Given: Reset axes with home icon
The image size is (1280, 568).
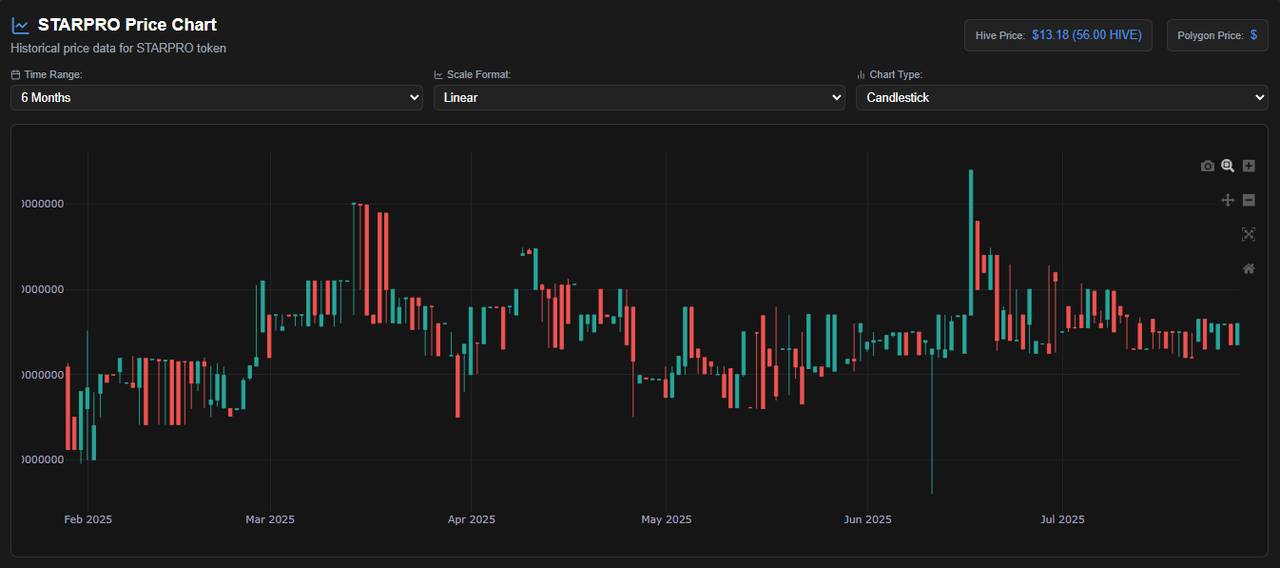Looking at the screenshot, I should tap(1248, 268).
